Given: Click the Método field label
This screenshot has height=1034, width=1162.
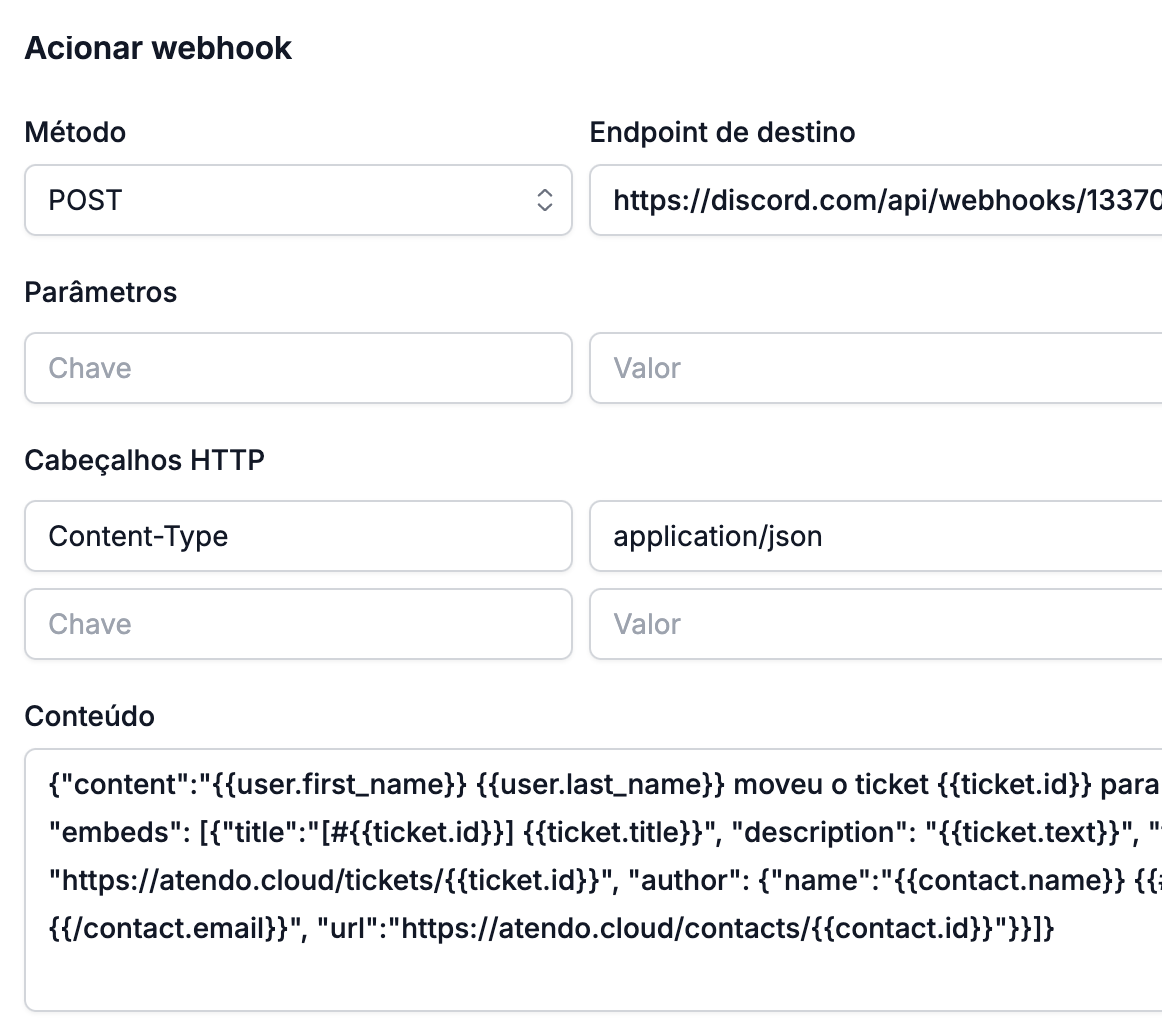Looking at the screenshot, I should pos(75,132).
